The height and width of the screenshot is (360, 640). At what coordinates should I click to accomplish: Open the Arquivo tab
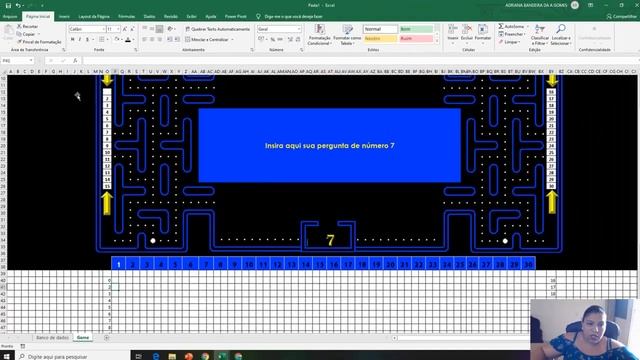coord(10,16)
